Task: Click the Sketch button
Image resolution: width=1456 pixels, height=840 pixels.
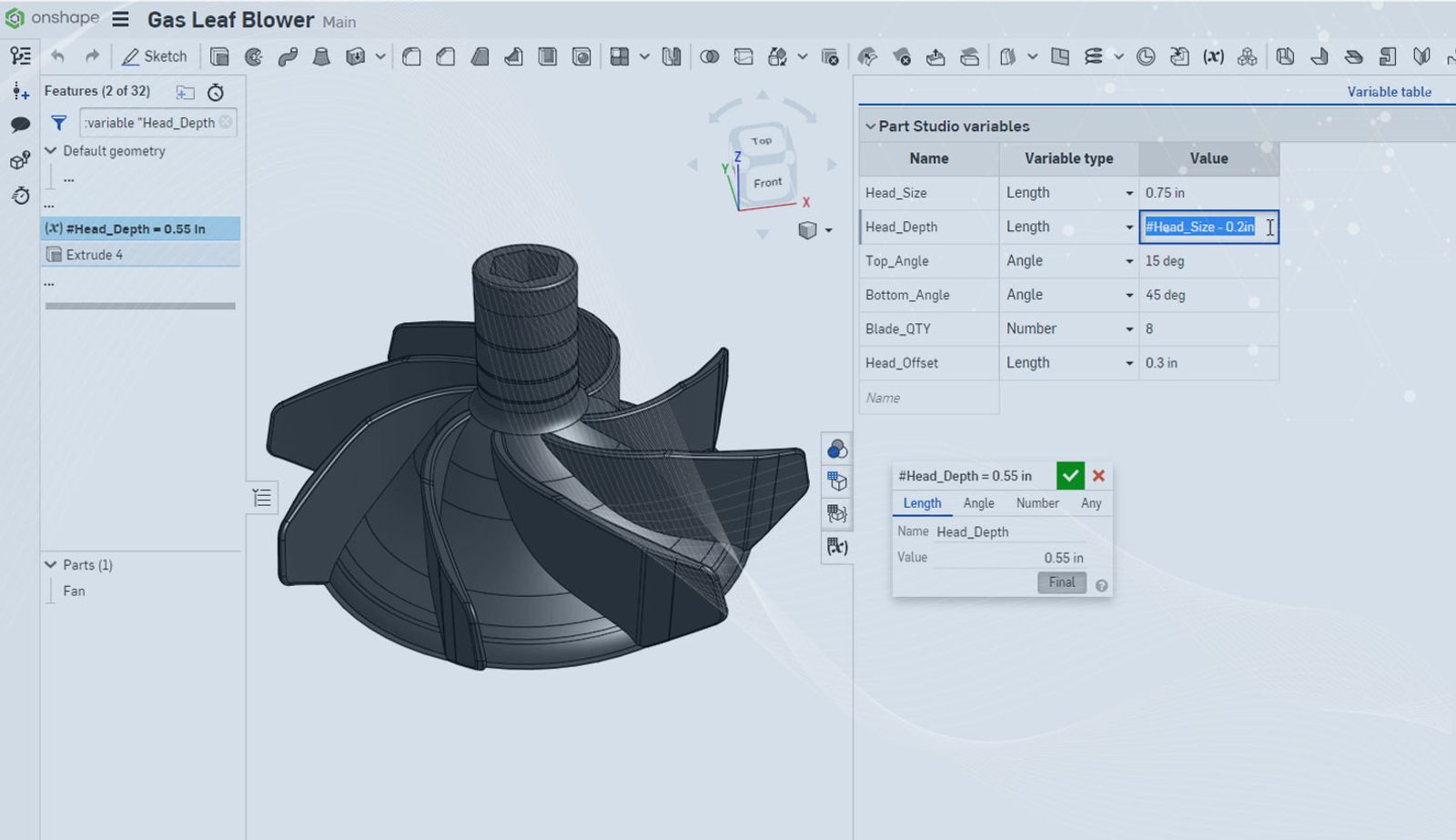Action: tap(154, 56)
